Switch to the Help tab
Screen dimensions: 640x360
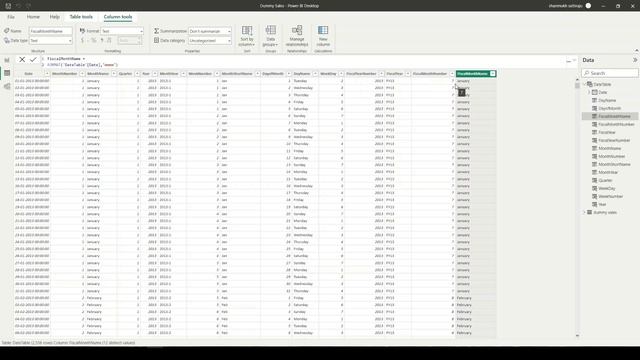[55, 17]
